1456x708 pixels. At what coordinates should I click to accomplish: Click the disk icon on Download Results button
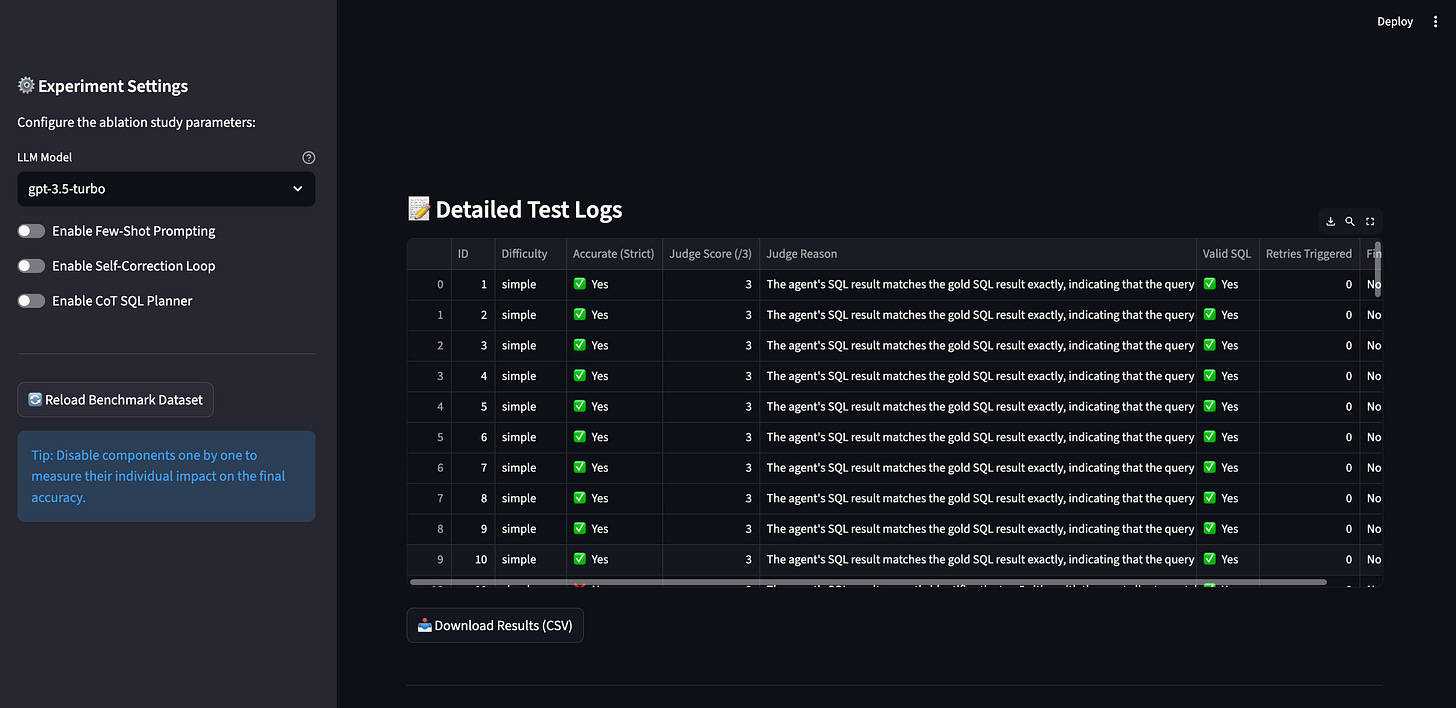[x=425, y=624]
